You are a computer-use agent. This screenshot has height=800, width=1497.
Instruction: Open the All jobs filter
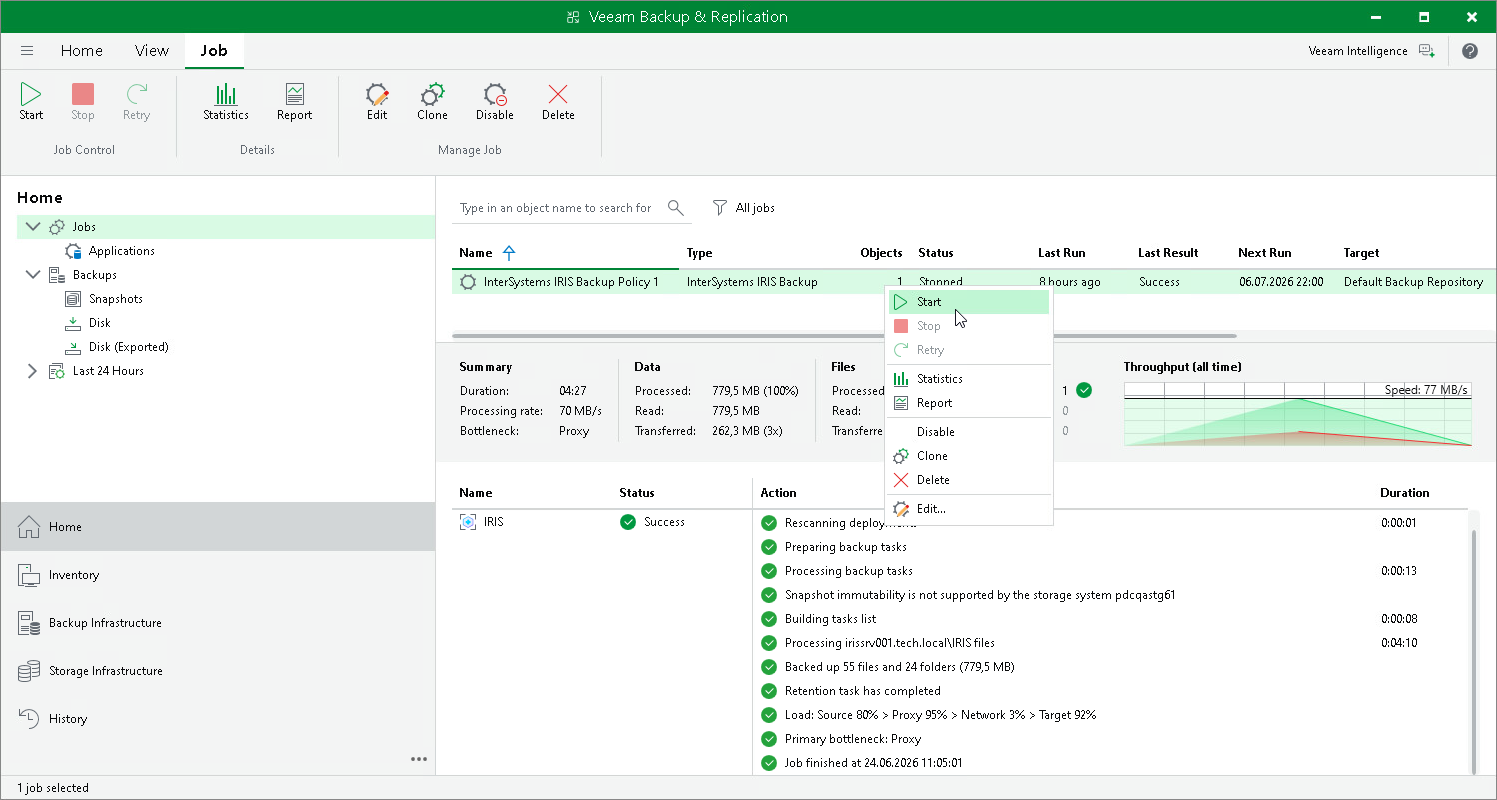tap(743, 208)
